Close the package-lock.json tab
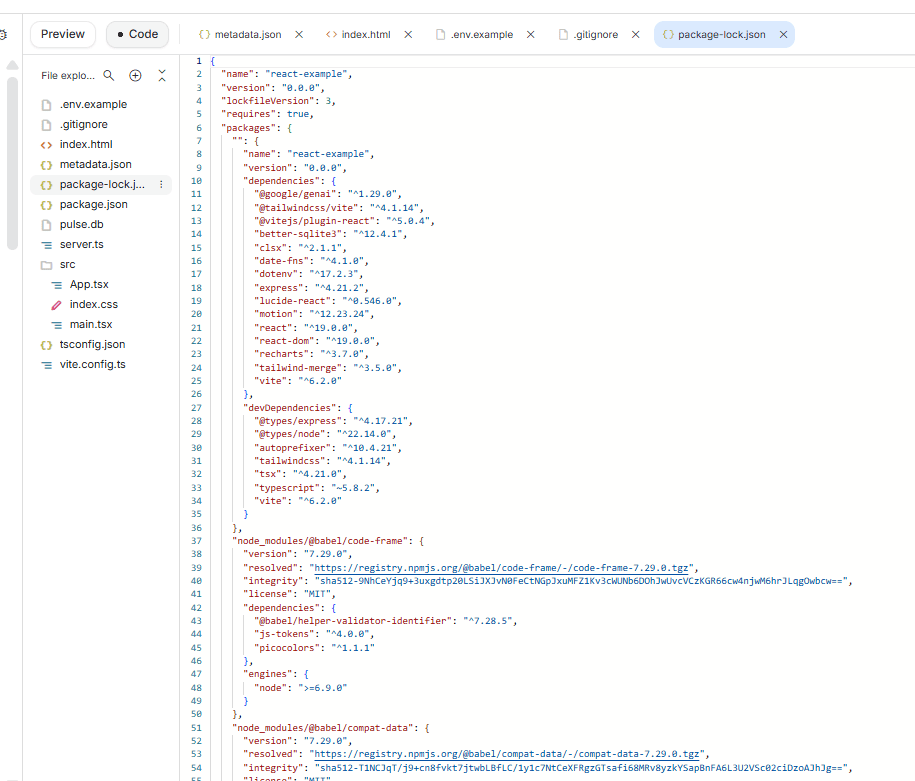 coord(783,34)
